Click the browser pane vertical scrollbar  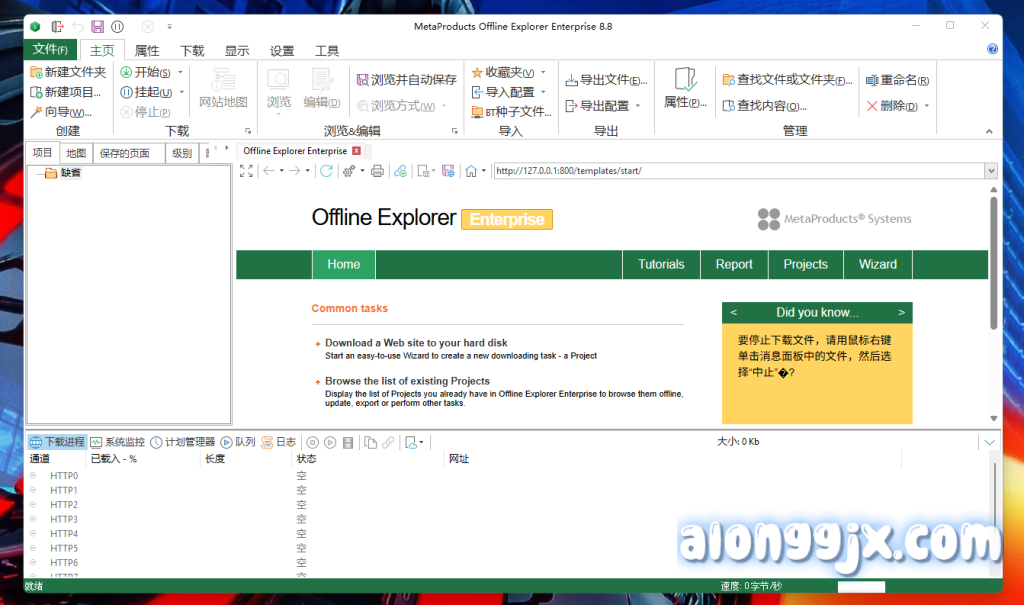coord(993,262)
